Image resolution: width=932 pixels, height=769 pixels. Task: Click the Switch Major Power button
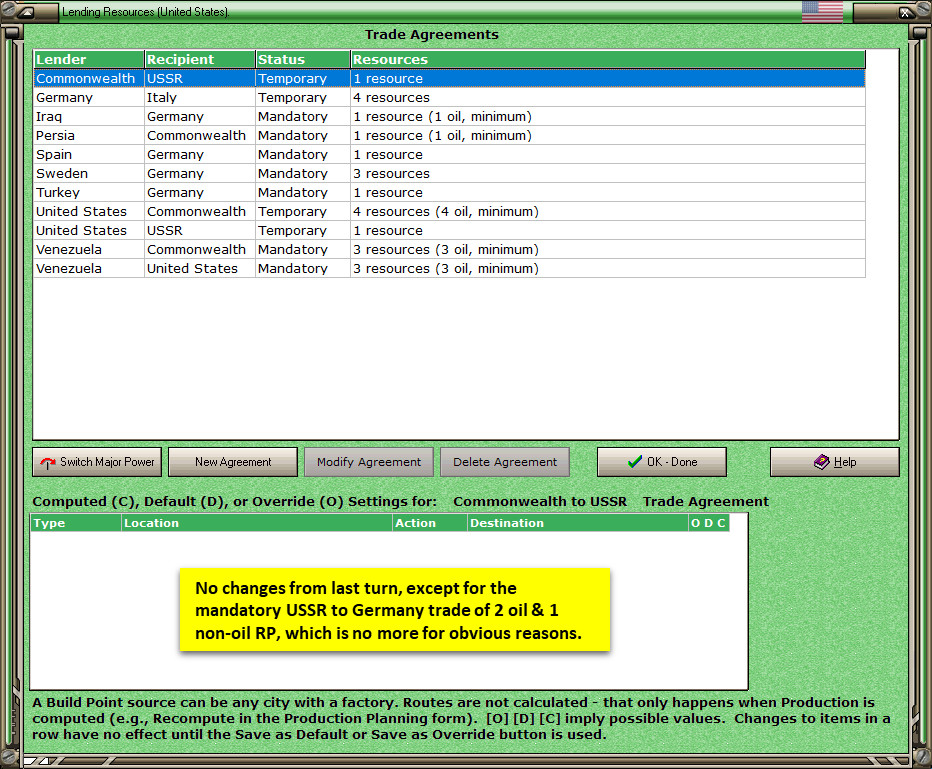click(x=97, y=462)
